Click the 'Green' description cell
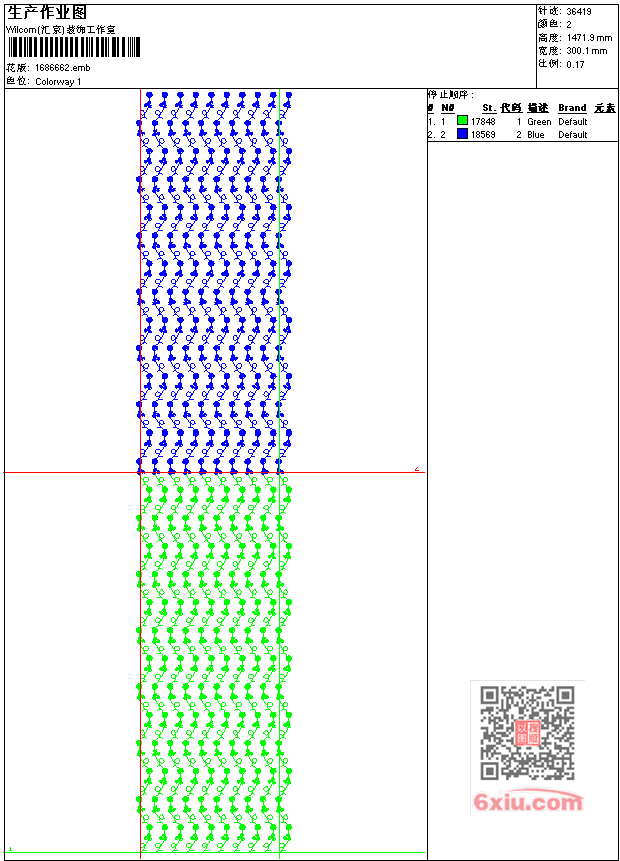This screenshot has width=620, height=861. tap(539, 121)
